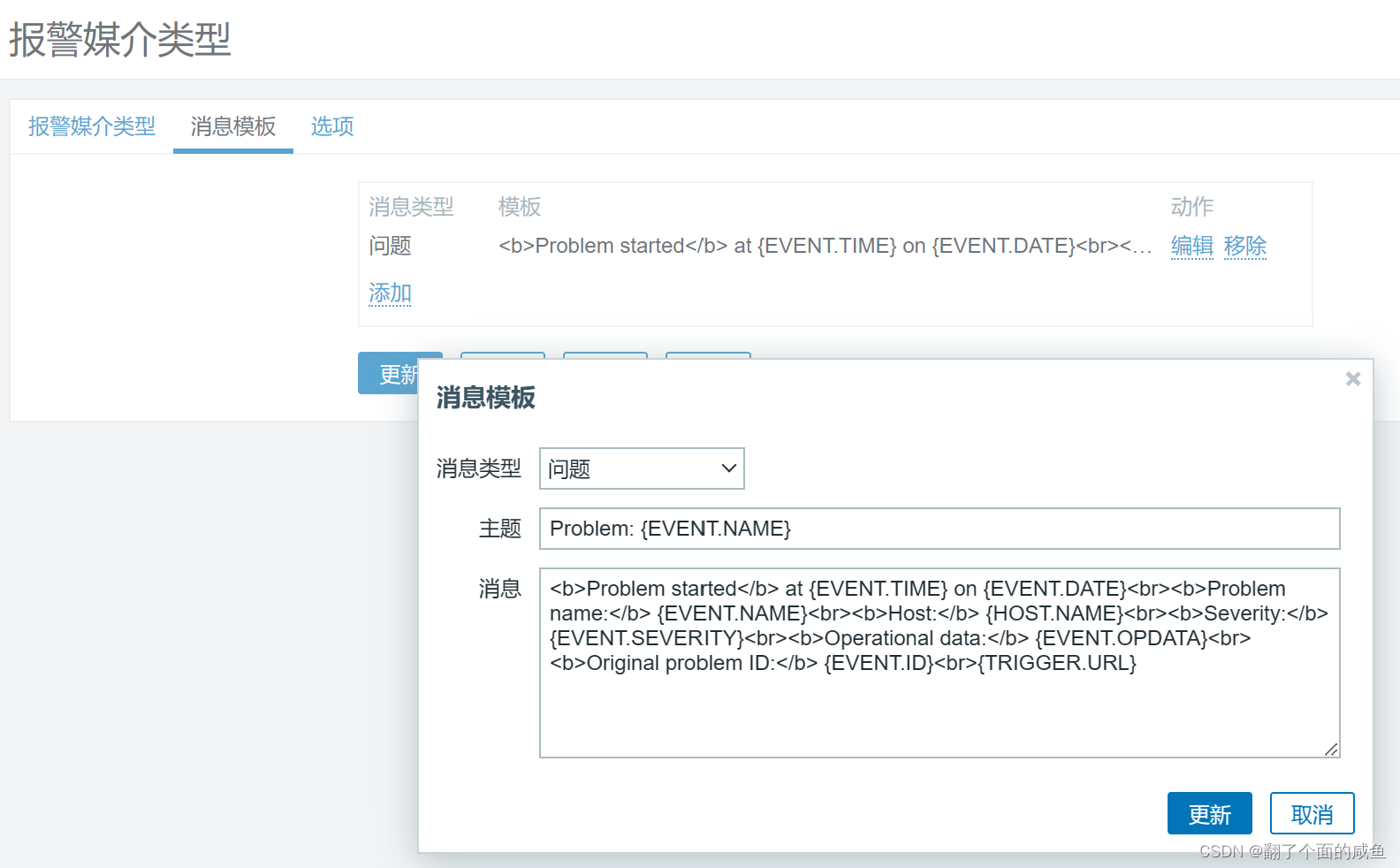1400x868 pixels.
Task: Click the 取消 button in dialog
Action: pos(1312,813)
